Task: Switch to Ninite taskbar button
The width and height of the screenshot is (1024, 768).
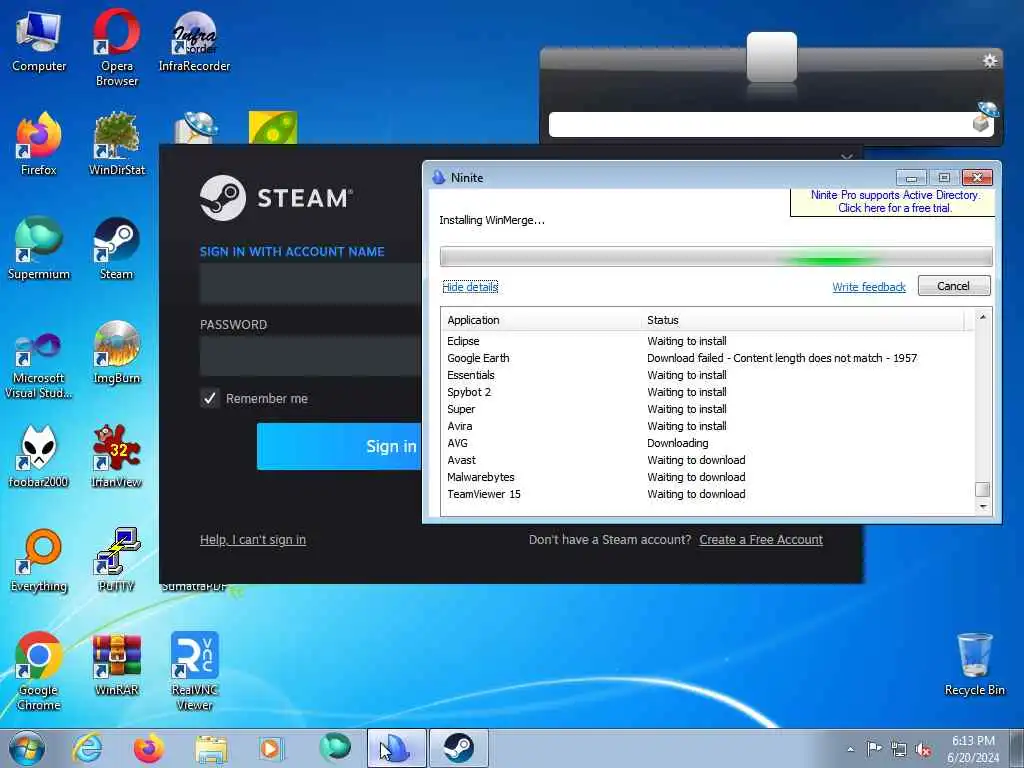Action: pos(396,748)
